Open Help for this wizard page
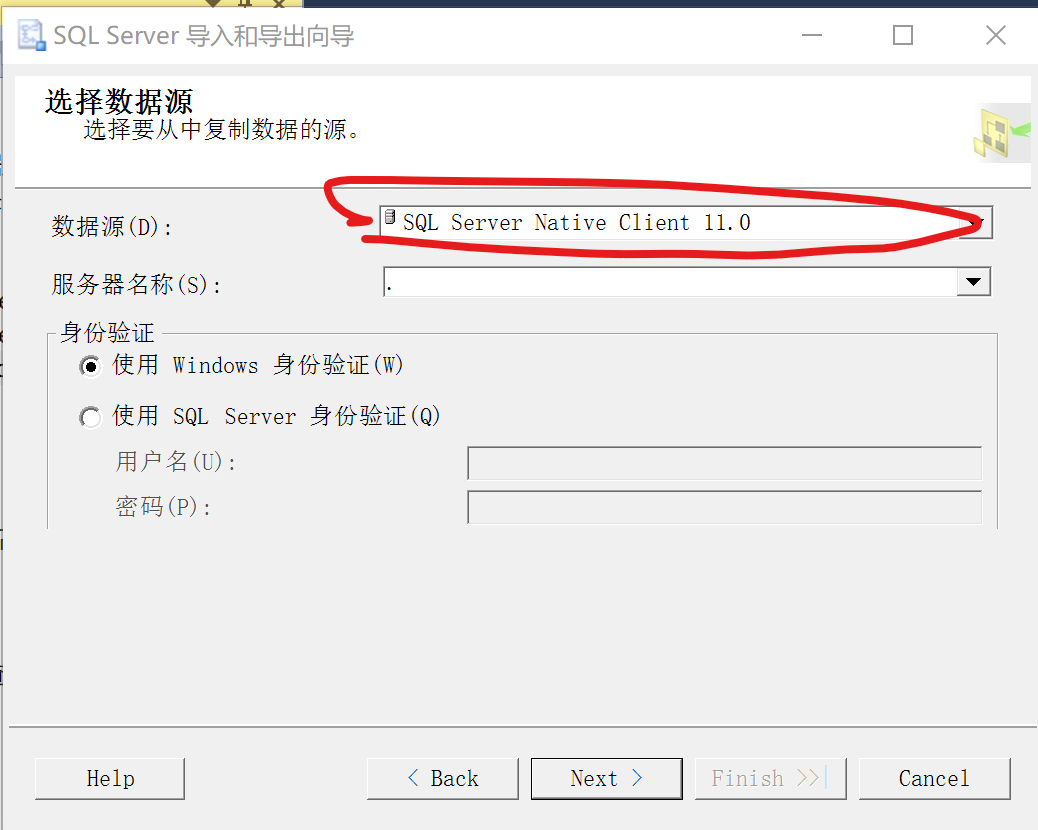Image resolution: width=1038 pixels, height=830 pixels. (x=110, y=779)
